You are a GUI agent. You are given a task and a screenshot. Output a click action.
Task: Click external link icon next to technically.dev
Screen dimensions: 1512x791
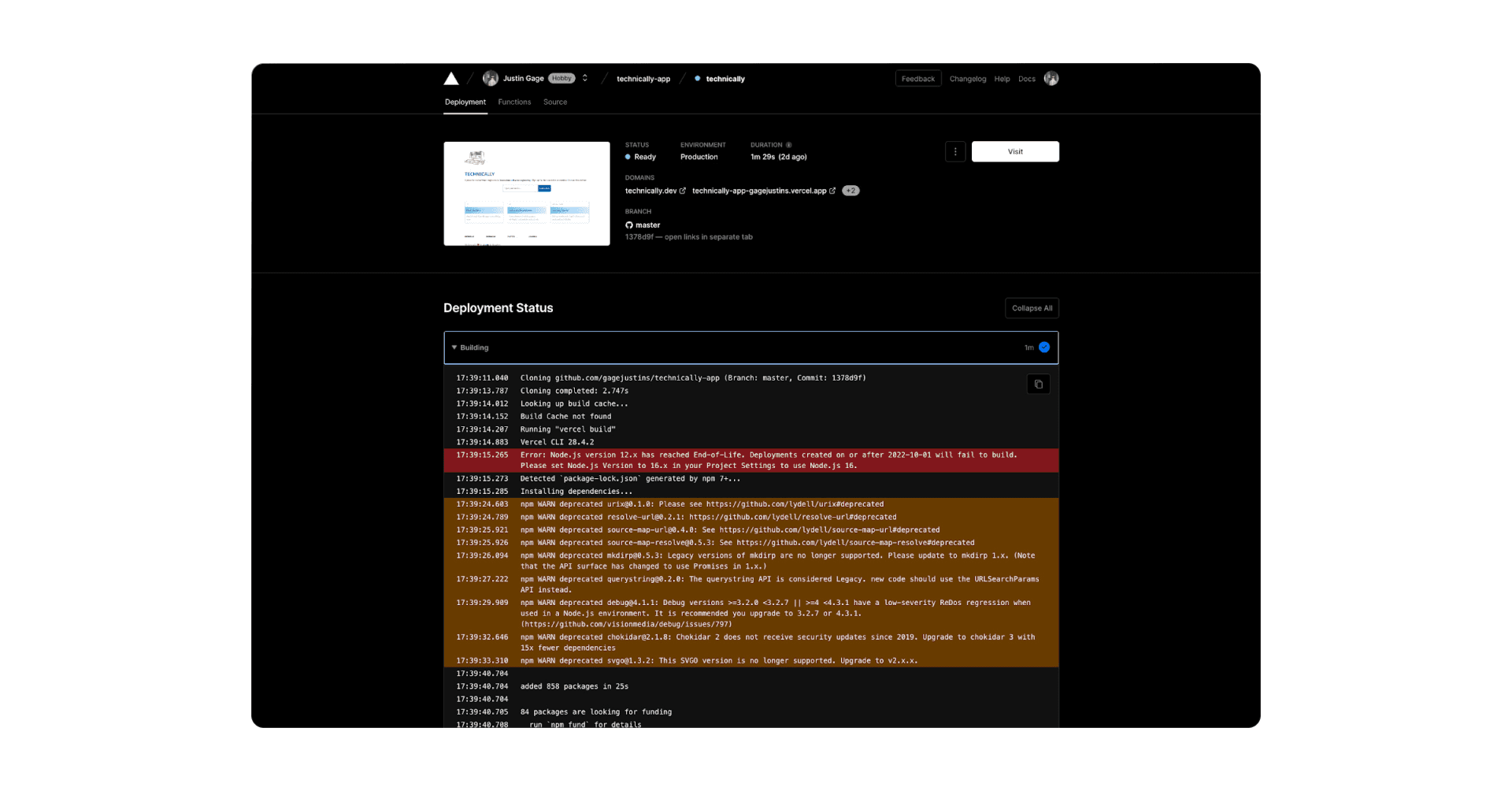click(683, 191)
